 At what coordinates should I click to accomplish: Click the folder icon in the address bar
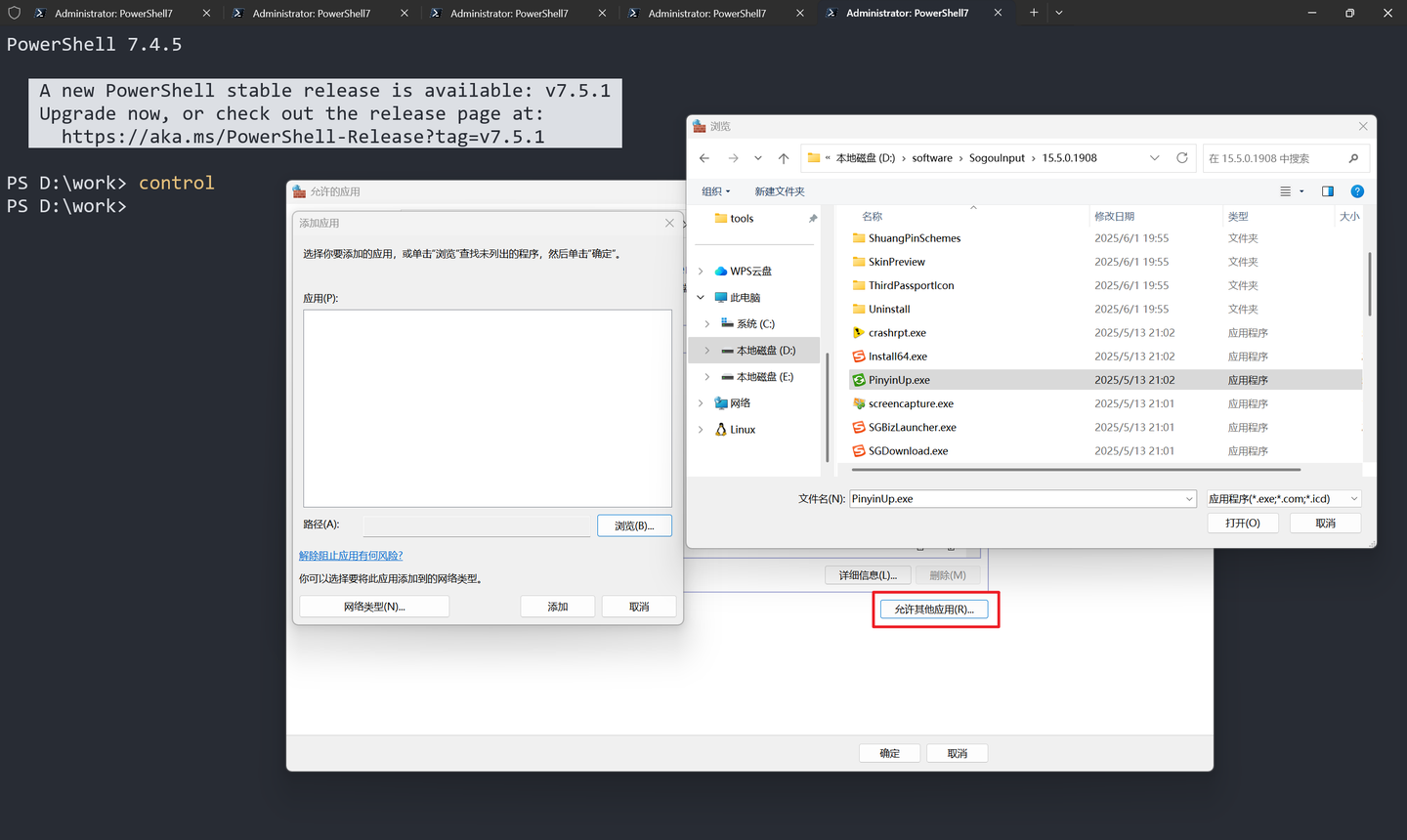click(x=814, y=158)
